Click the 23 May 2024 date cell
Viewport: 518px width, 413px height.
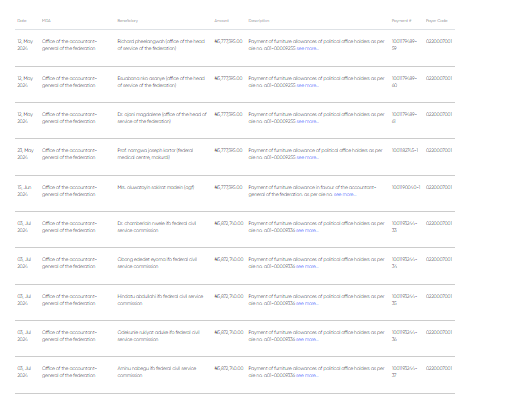(25, 154)
